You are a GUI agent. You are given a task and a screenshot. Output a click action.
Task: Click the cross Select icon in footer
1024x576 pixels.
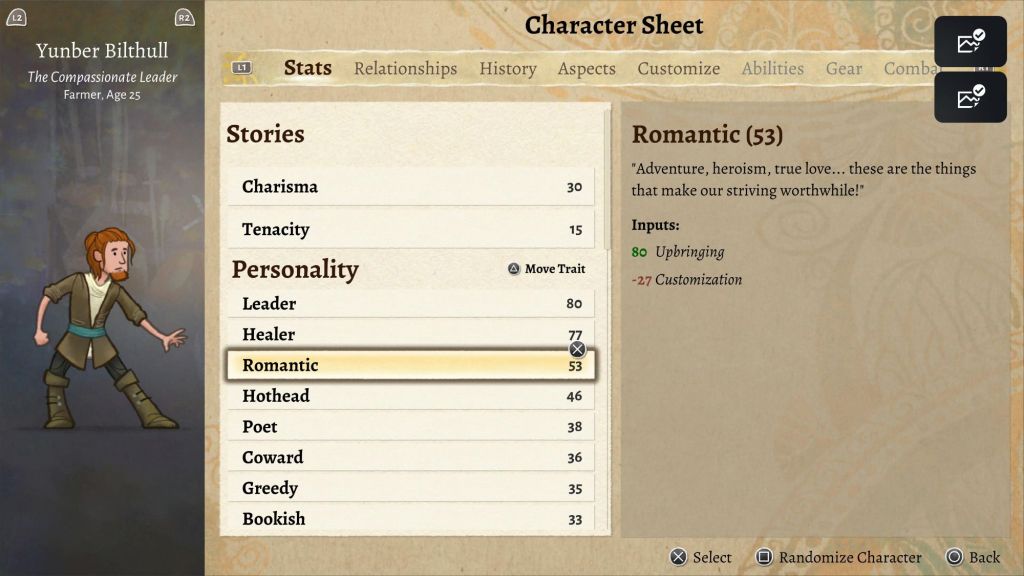(678, 557)
